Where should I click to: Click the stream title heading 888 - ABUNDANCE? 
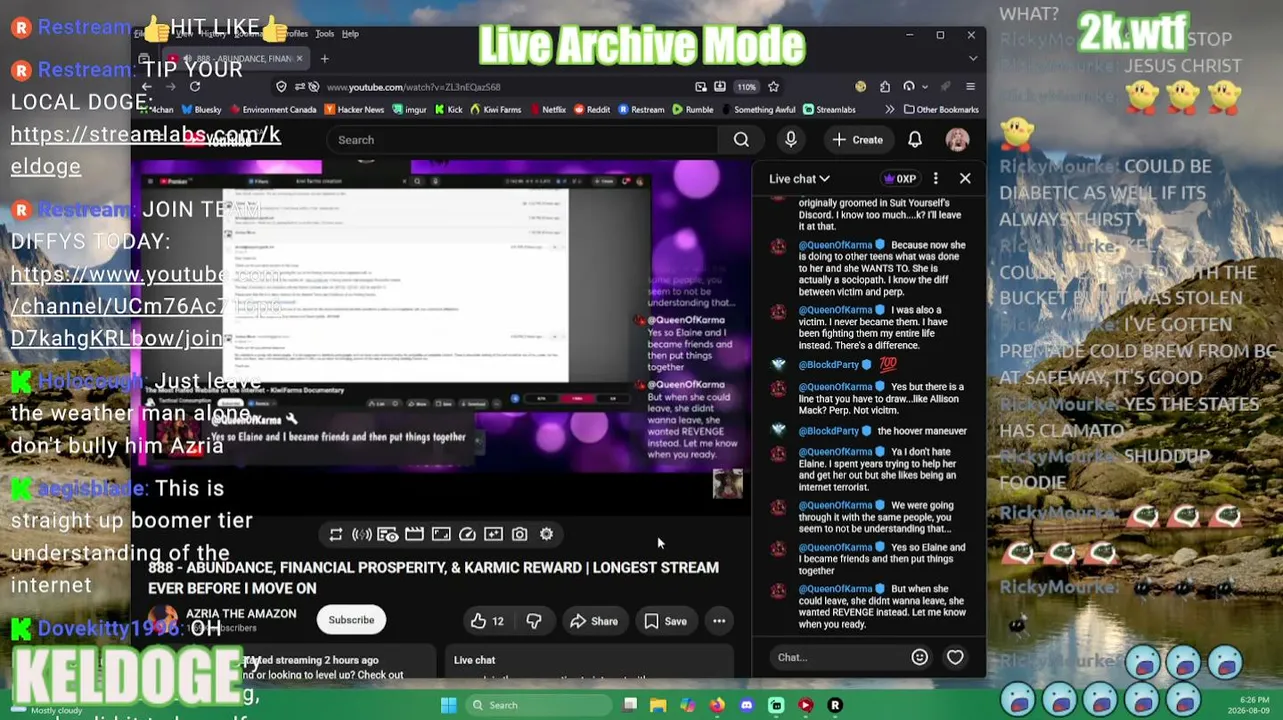(433, 578)
